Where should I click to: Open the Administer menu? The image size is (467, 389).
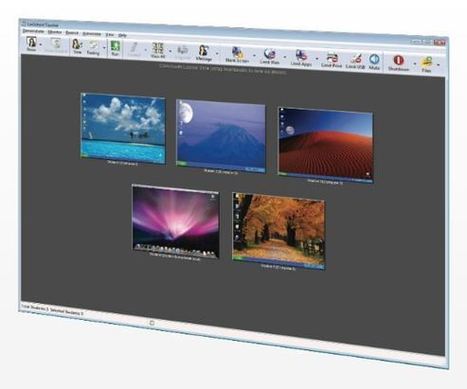(x=92, y=34)
